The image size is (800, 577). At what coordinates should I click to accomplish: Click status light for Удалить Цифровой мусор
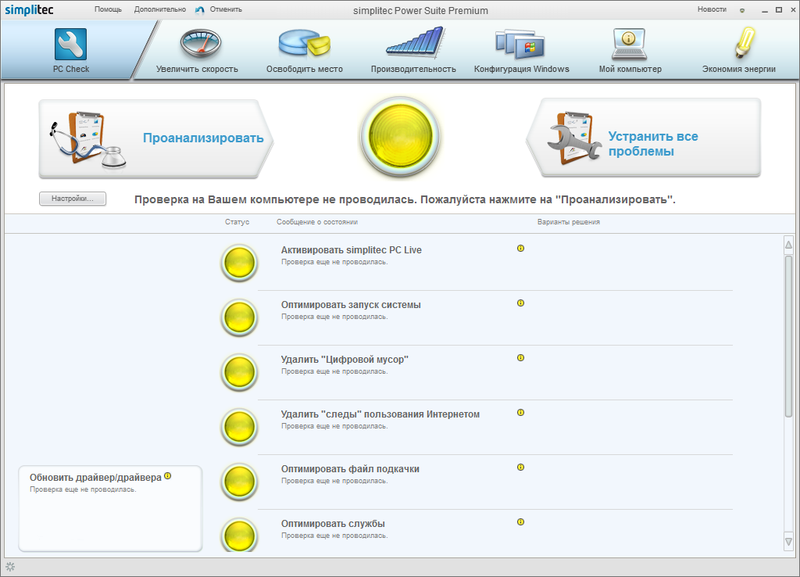coord(239,372)
